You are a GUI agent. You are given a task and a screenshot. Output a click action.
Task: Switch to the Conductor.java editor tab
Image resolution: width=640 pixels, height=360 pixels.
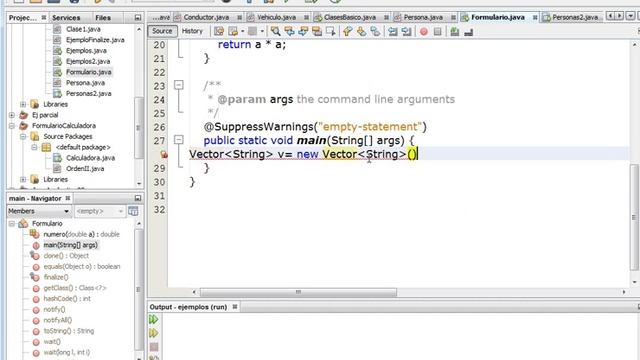[x=206, y=18]
